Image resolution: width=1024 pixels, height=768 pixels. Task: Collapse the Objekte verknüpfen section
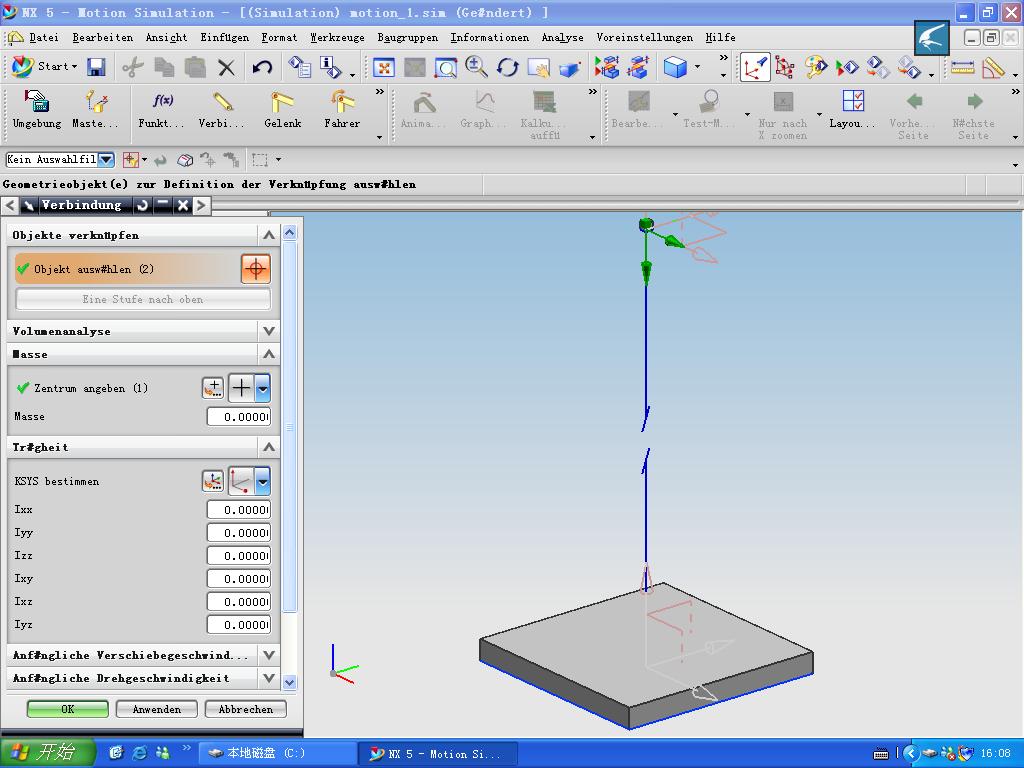pos(268,234)
